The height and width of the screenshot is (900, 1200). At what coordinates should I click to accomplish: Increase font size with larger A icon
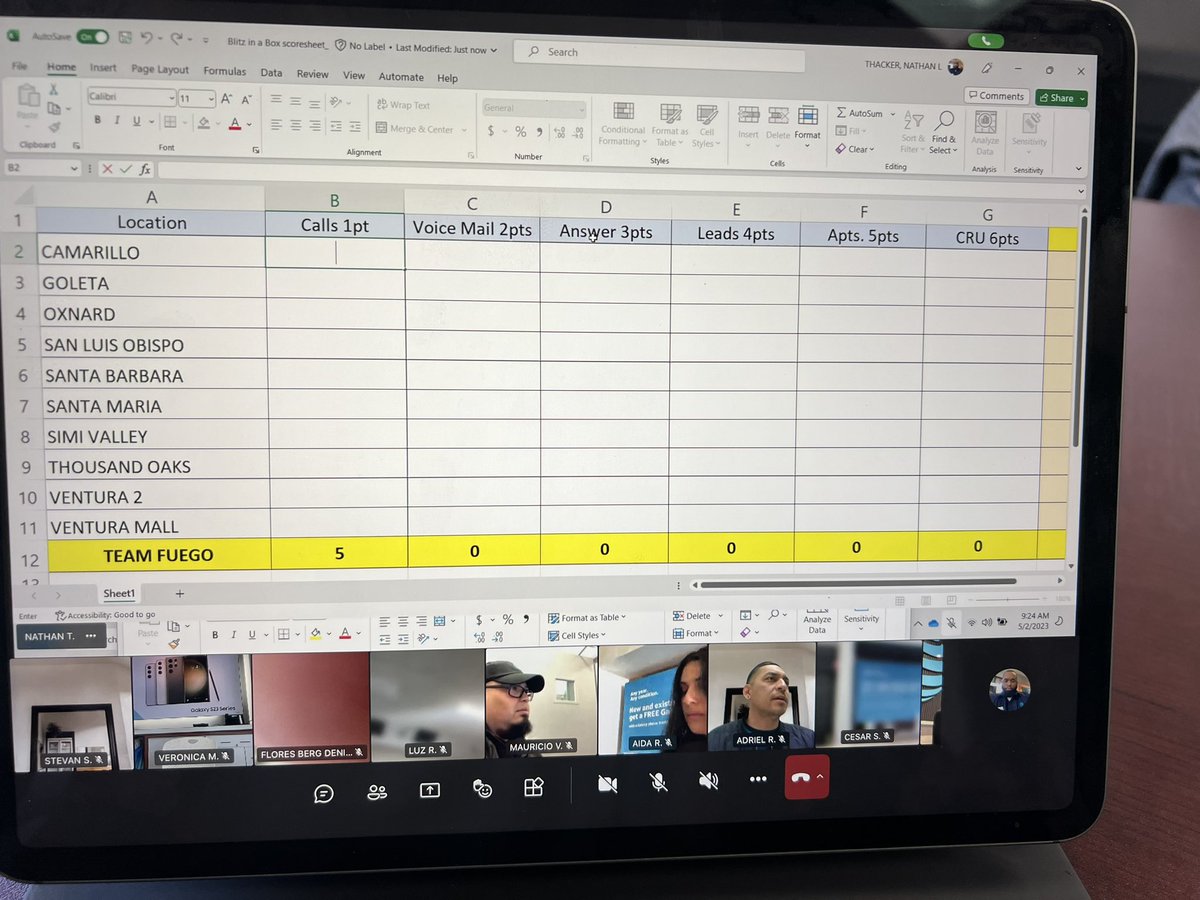coord(226,98)
